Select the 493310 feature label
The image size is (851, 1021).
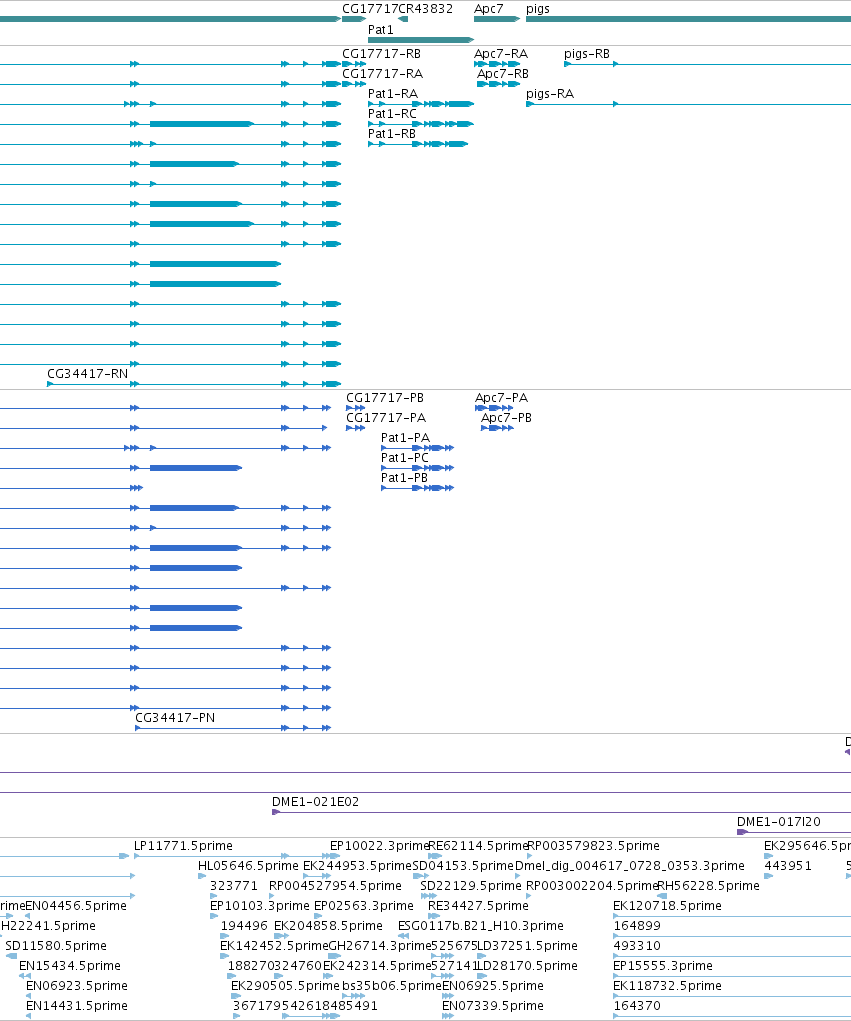[x=637, y=945]
